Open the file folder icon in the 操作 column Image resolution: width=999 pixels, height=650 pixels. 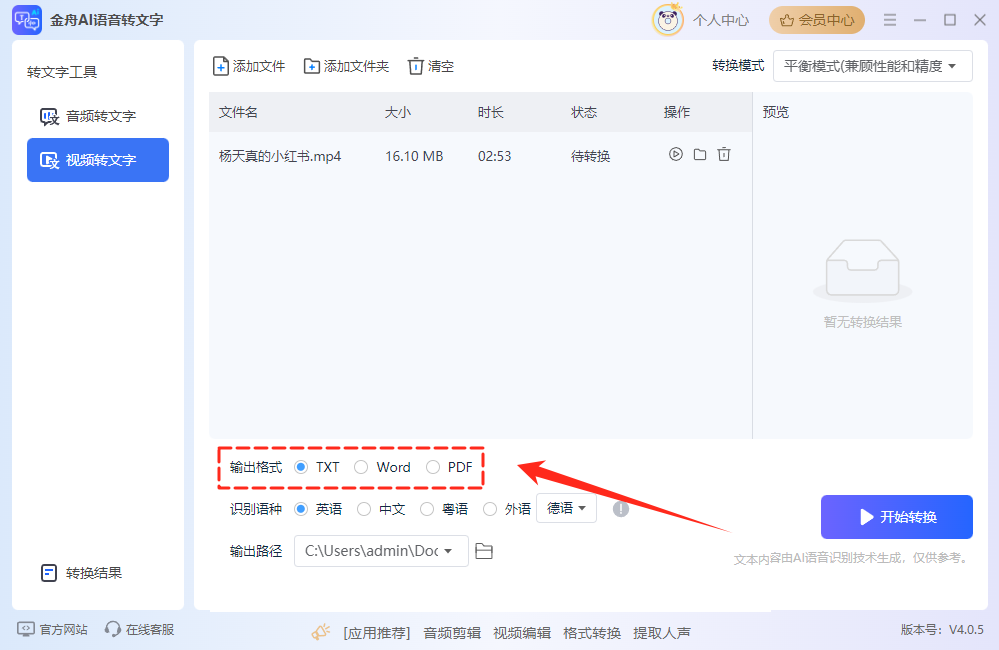[700, 155]
